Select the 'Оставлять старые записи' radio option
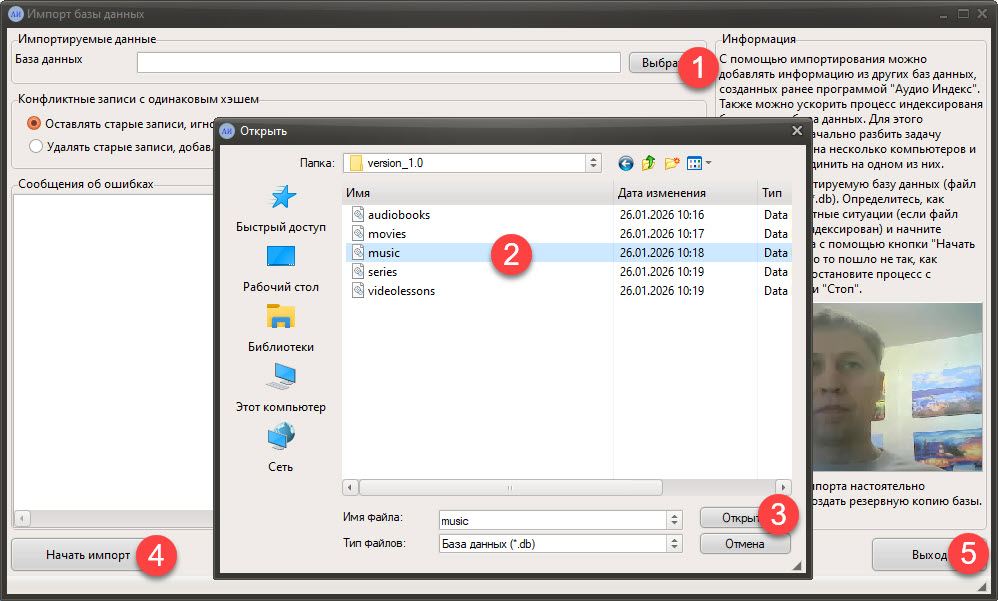The height and width of the screenshot is (601, 998). click(x=36, y=124)
